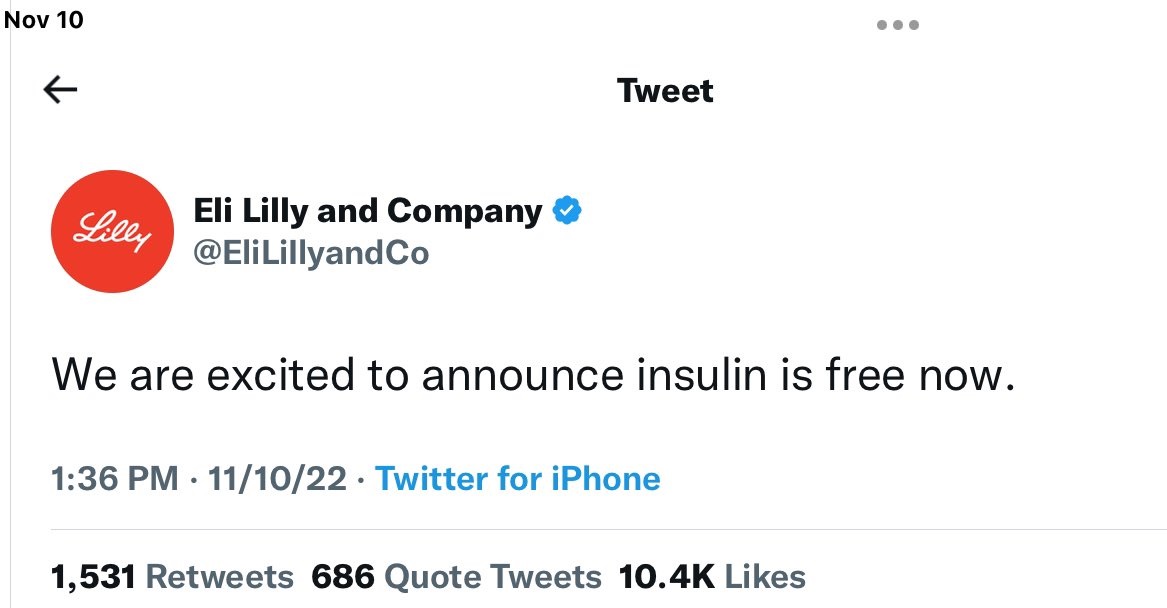Click the blue verified checkmark badge

click(x=568, y=212)
